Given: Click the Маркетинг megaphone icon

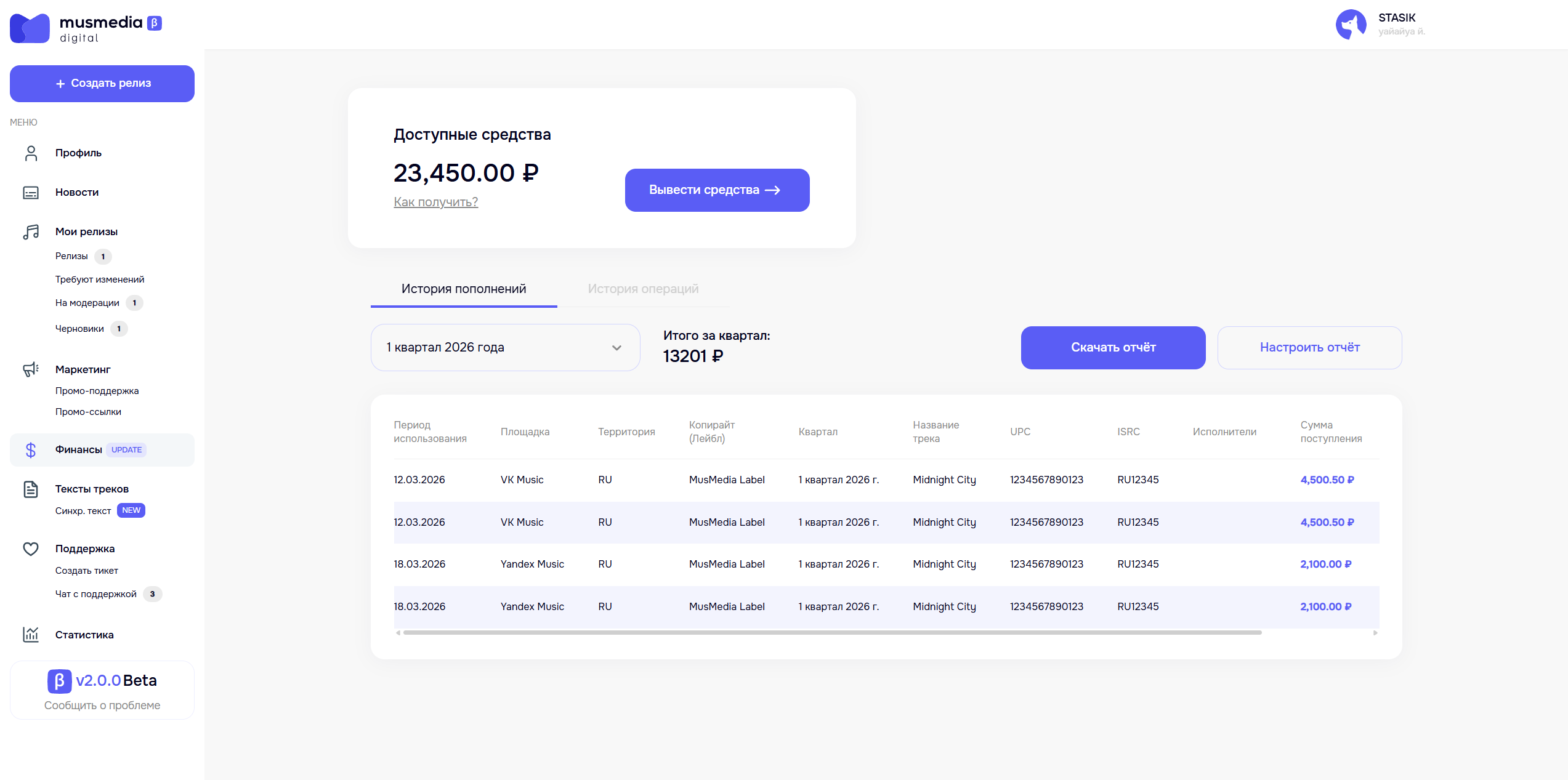Looking at the screenshot, I should pyautogui.click(x=31, y=369).
